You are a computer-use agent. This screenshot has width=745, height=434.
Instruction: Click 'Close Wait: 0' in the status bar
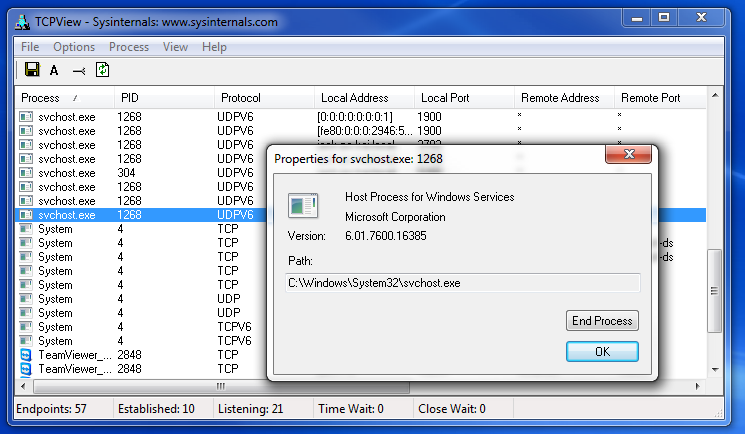coord(452,409)
